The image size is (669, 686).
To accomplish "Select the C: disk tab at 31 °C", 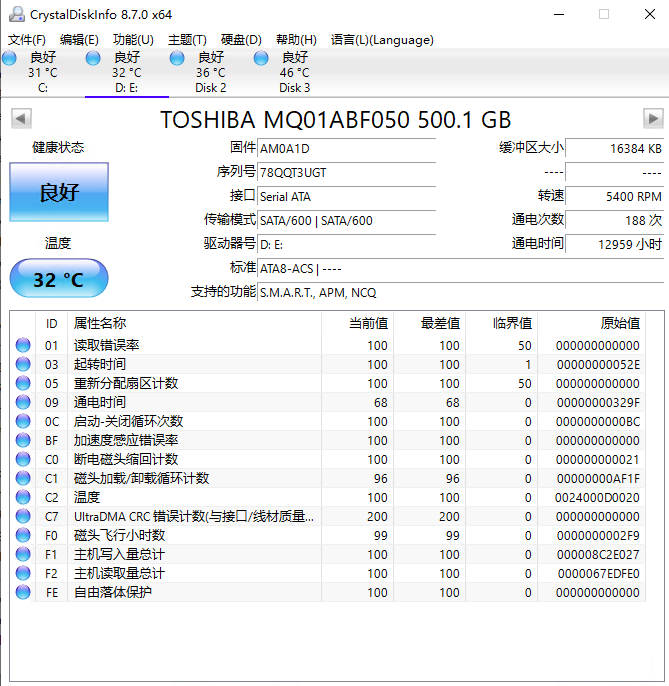I will pyautogui.click(x=42, y=73).
